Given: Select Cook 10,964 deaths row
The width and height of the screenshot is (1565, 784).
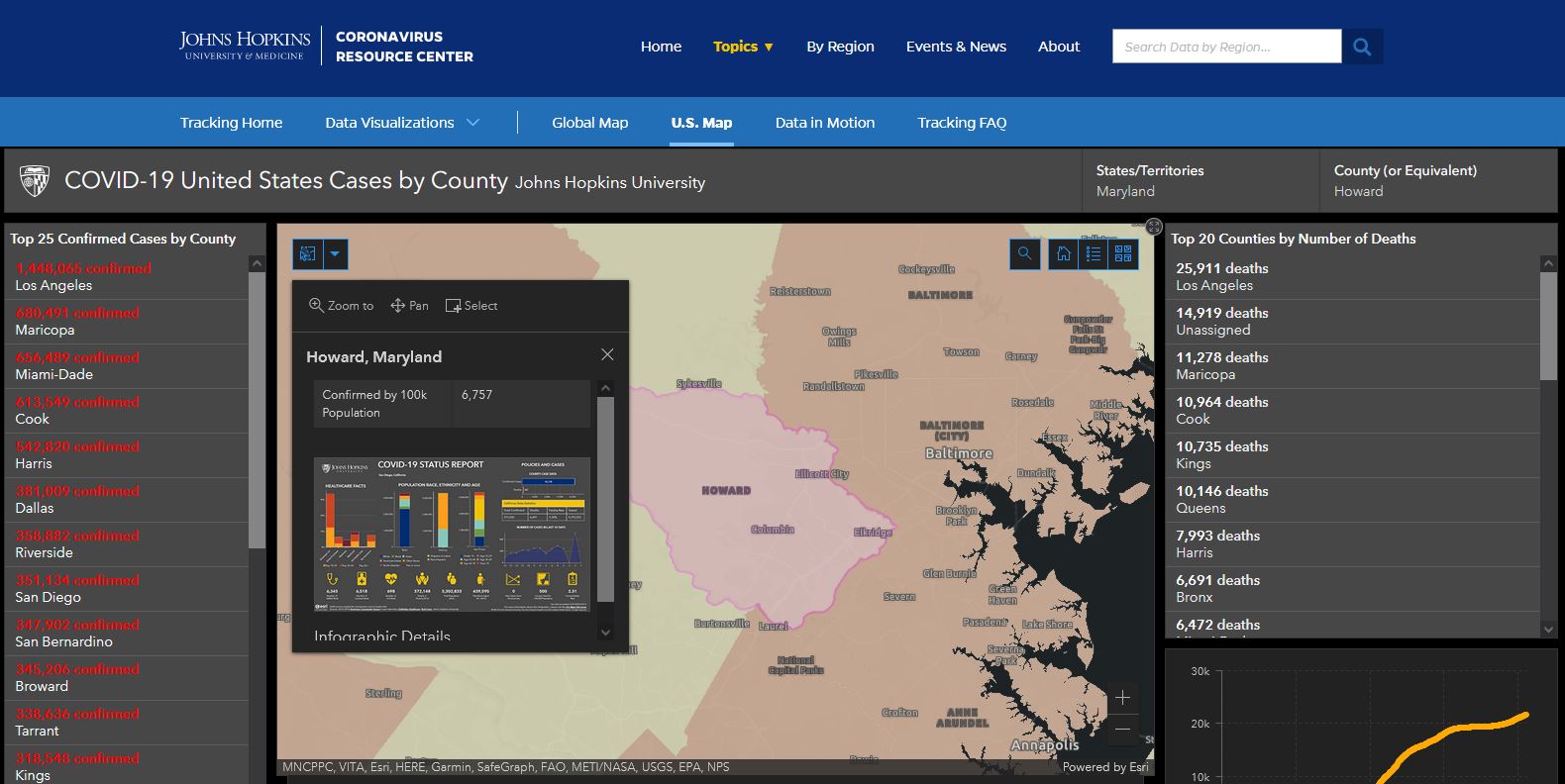Looking at the screenshot, I should tap(1353, 411).
